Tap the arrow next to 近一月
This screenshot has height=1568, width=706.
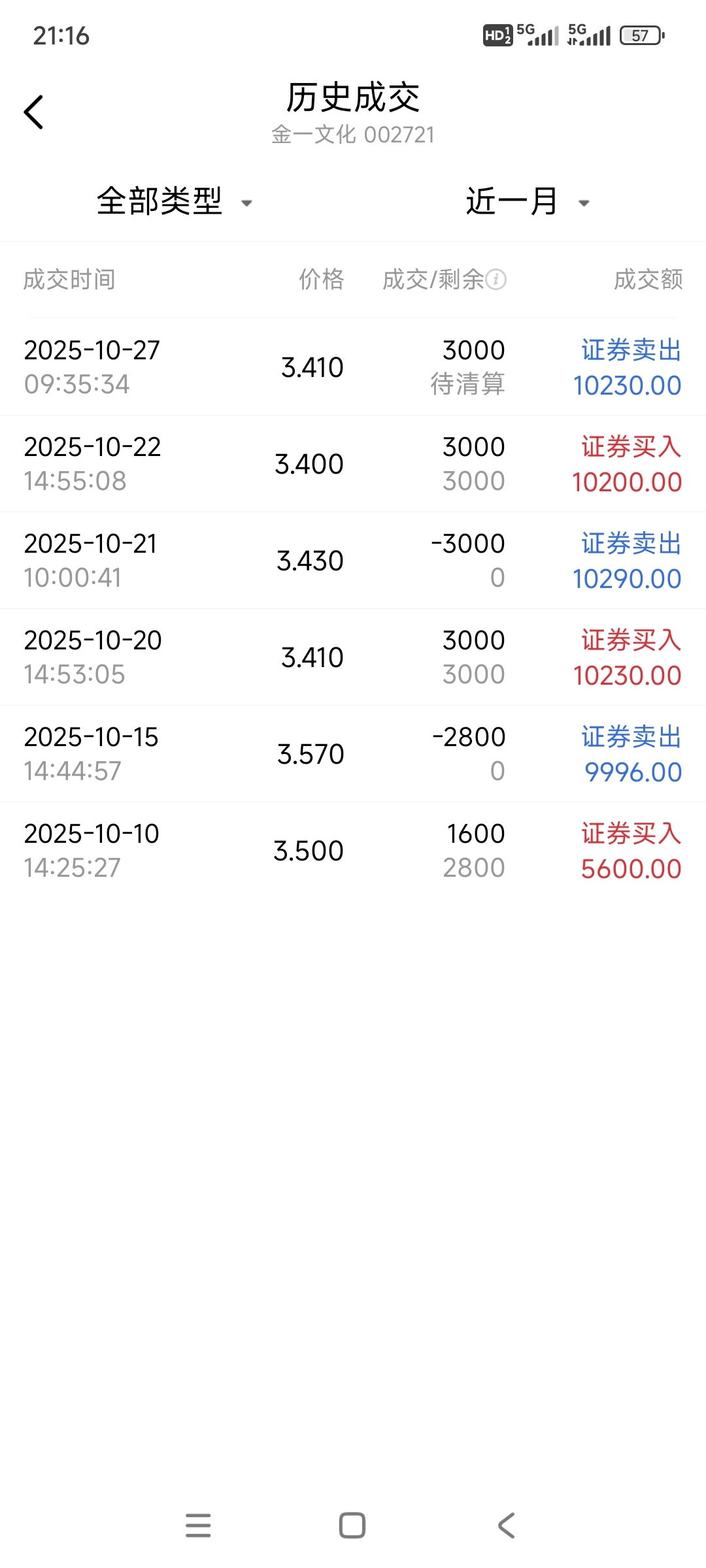(x=584, y=203)
